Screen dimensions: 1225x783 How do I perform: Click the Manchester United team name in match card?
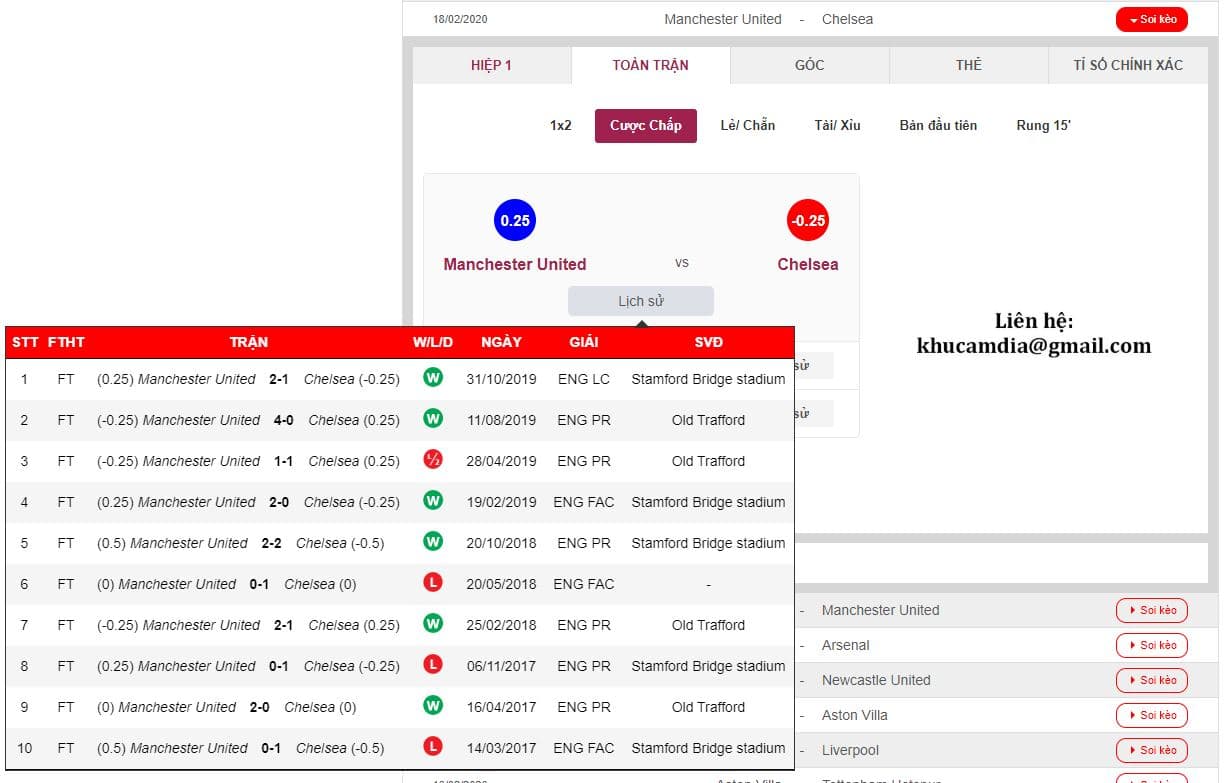coord(515,264)
